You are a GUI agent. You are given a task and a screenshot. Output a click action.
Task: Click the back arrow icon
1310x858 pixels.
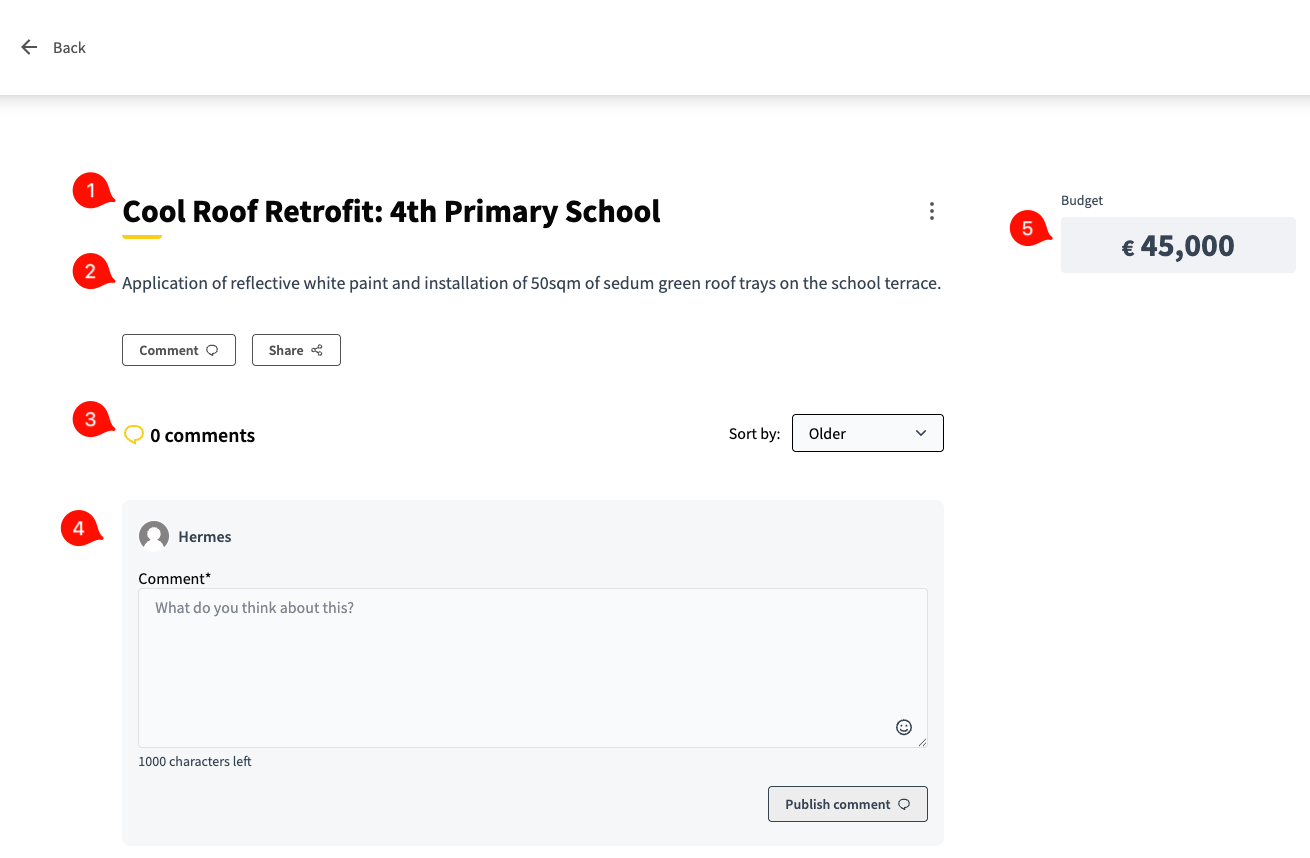click(29, 47)
